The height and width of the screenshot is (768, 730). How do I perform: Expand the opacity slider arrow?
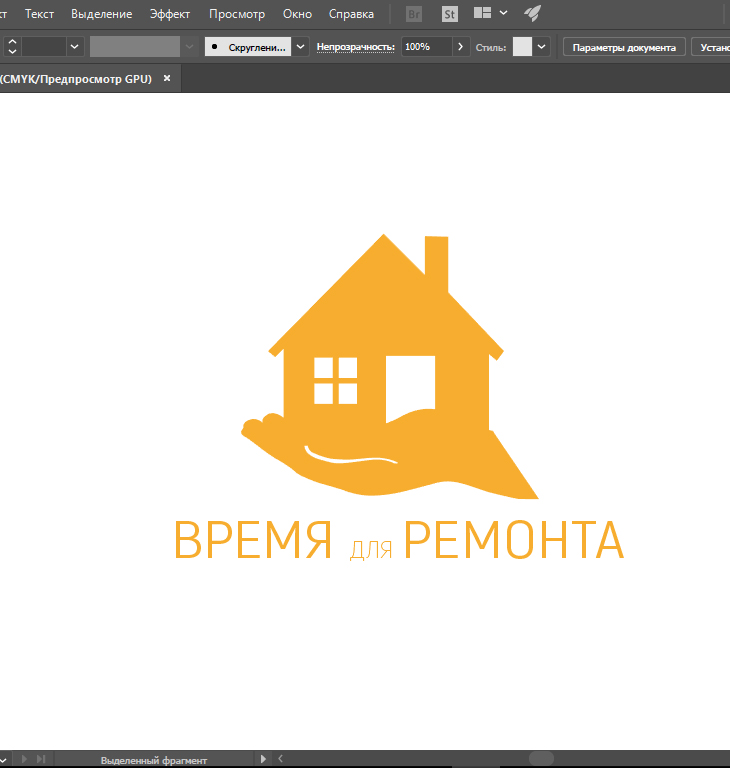(x=461, y=47)
